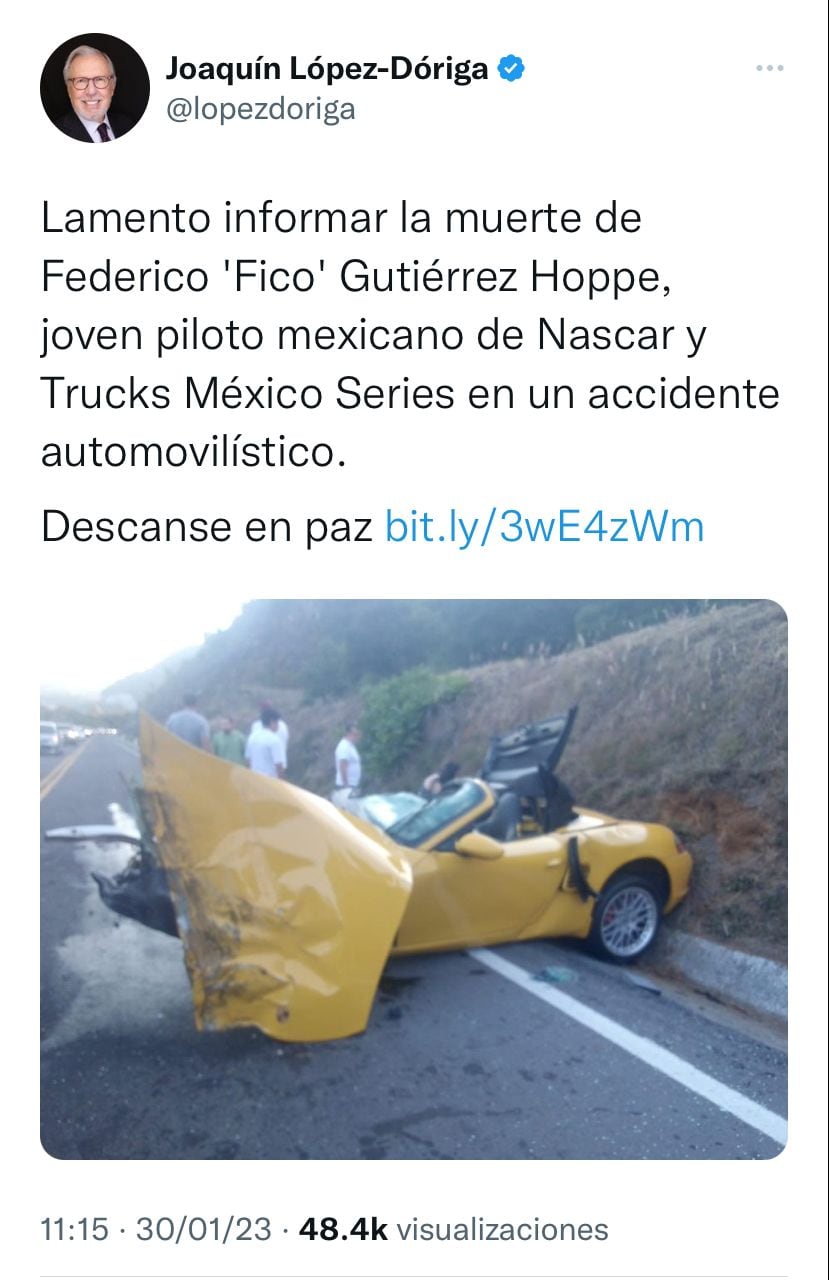This screenshot has height=1280, width=829.
Task: Open Joaquín López-Dóriga's profile avatar
Action: 95,88
